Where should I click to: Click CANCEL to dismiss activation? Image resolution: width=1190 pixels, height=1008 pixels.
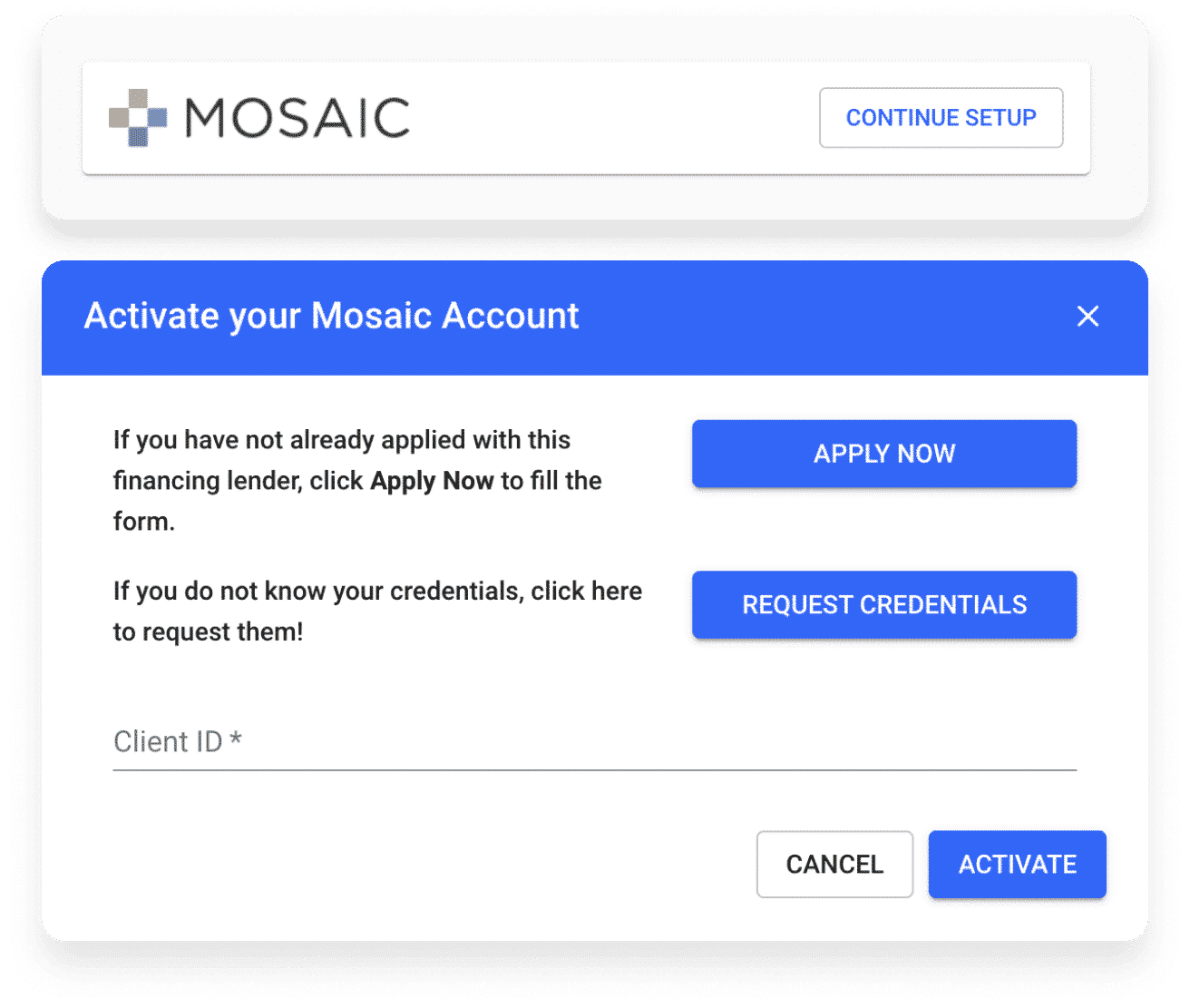coord(834,864)
